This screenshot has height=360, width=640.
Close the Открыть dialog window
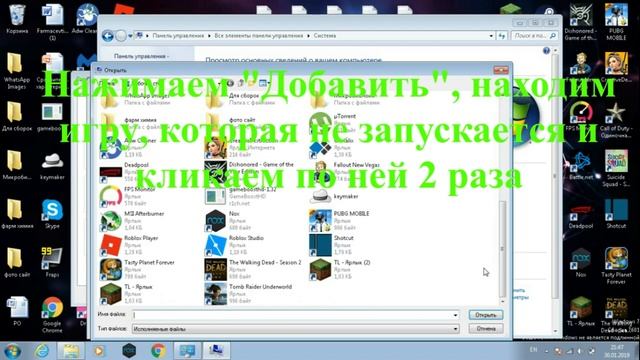pyautogui.click(x=500, y=70)
